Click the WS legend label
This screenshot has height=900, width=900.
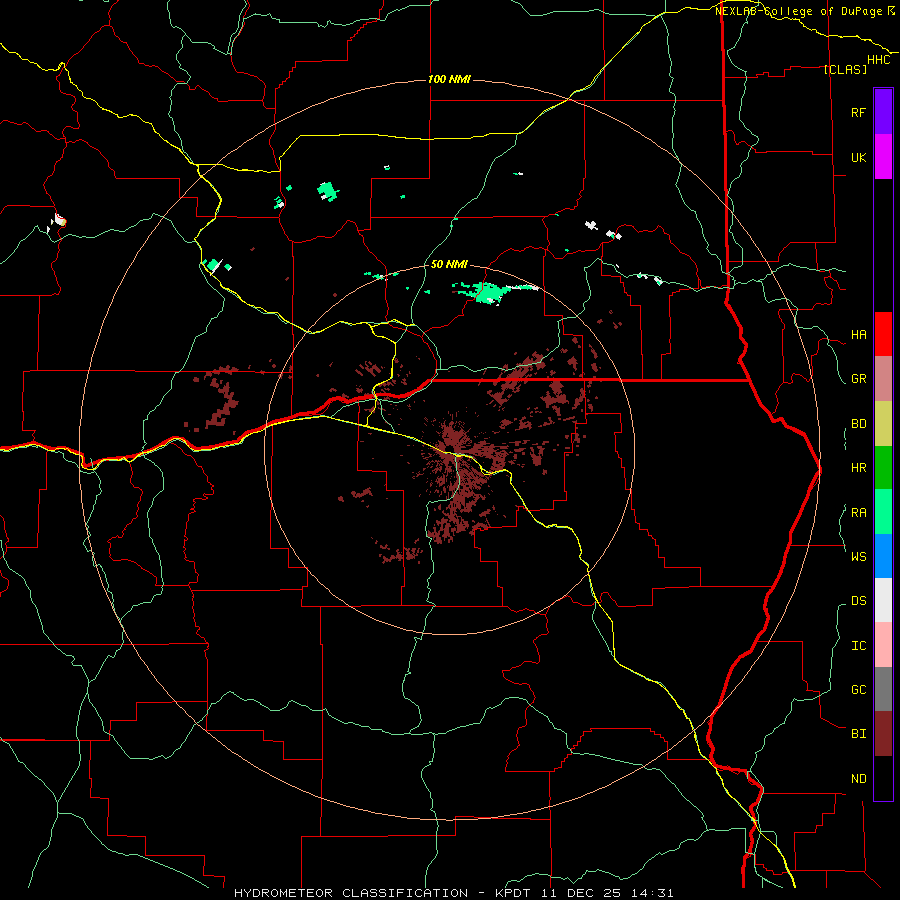coord(858,556)
